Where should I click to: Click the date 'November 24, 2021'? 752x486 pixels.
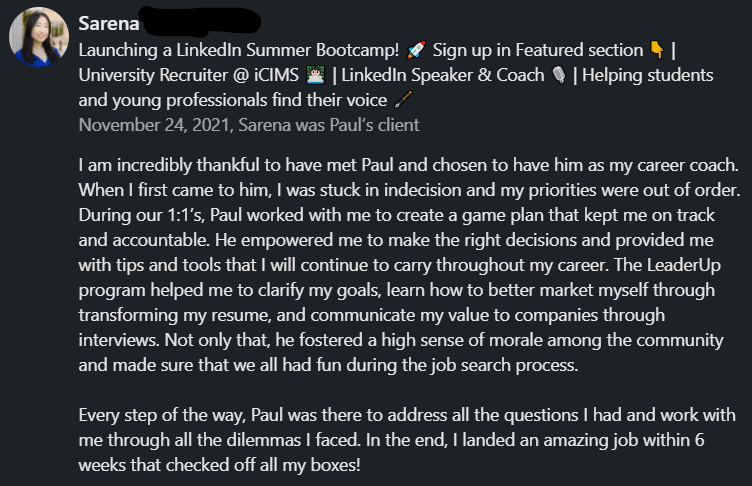(146, 125)
